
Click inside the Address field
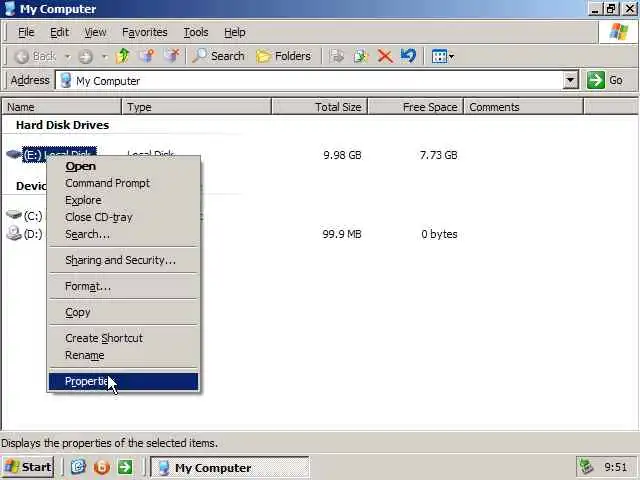click(310, 81)
